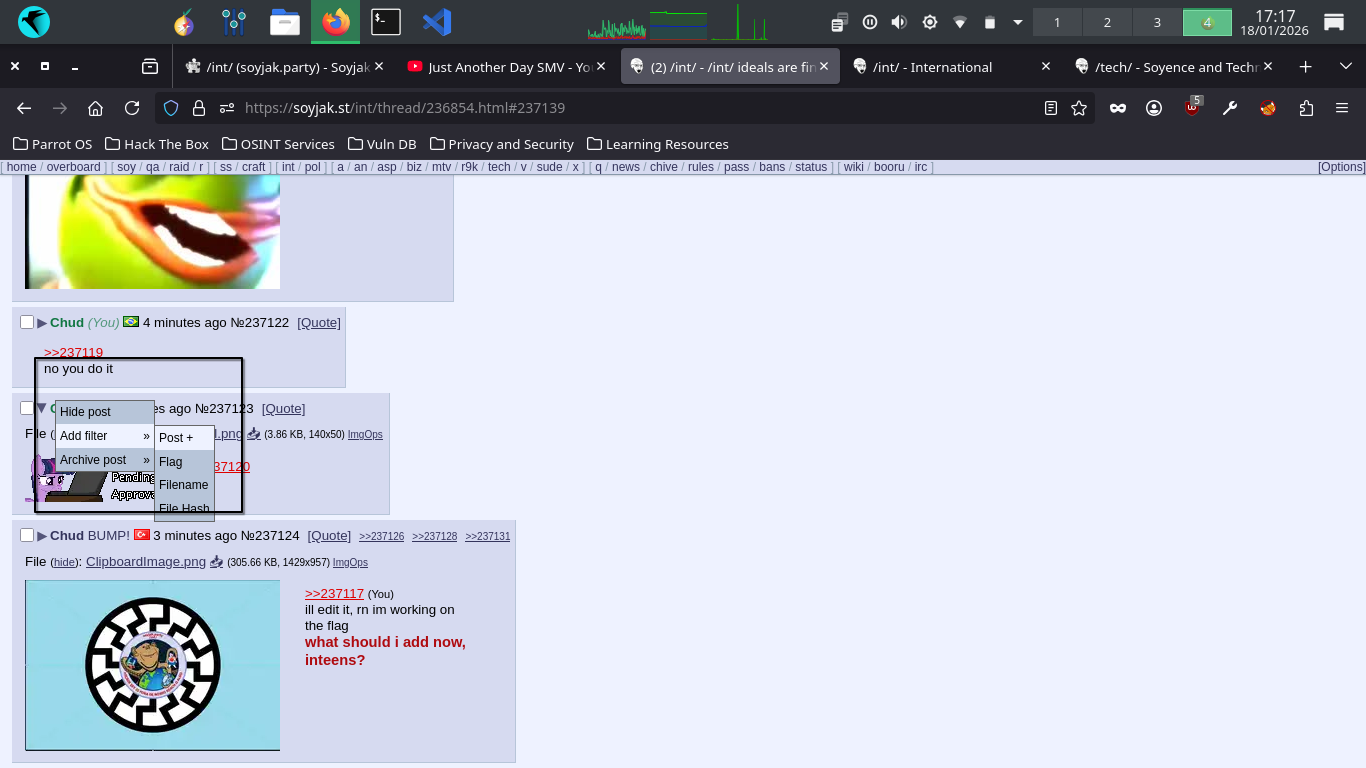The height and width of the screenshot is (768, 1366).
Task: Open the uBlock Origin extension icon
Action: [1192, 107]
